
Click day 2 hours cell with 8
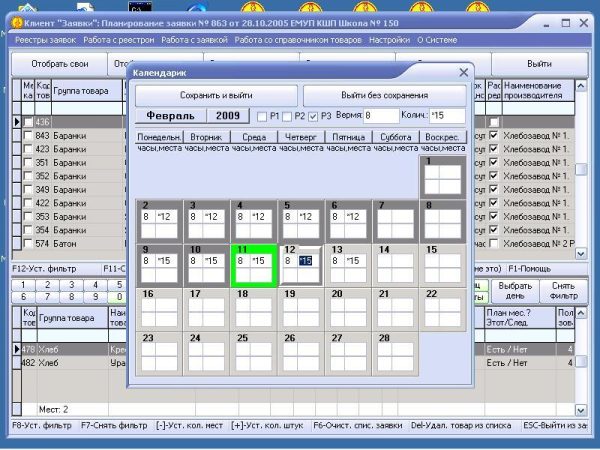(148, 217)
